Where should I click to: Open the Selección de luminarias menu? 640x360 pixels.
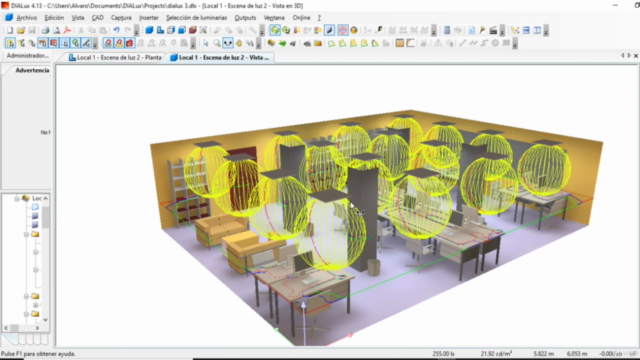point(196,18)
